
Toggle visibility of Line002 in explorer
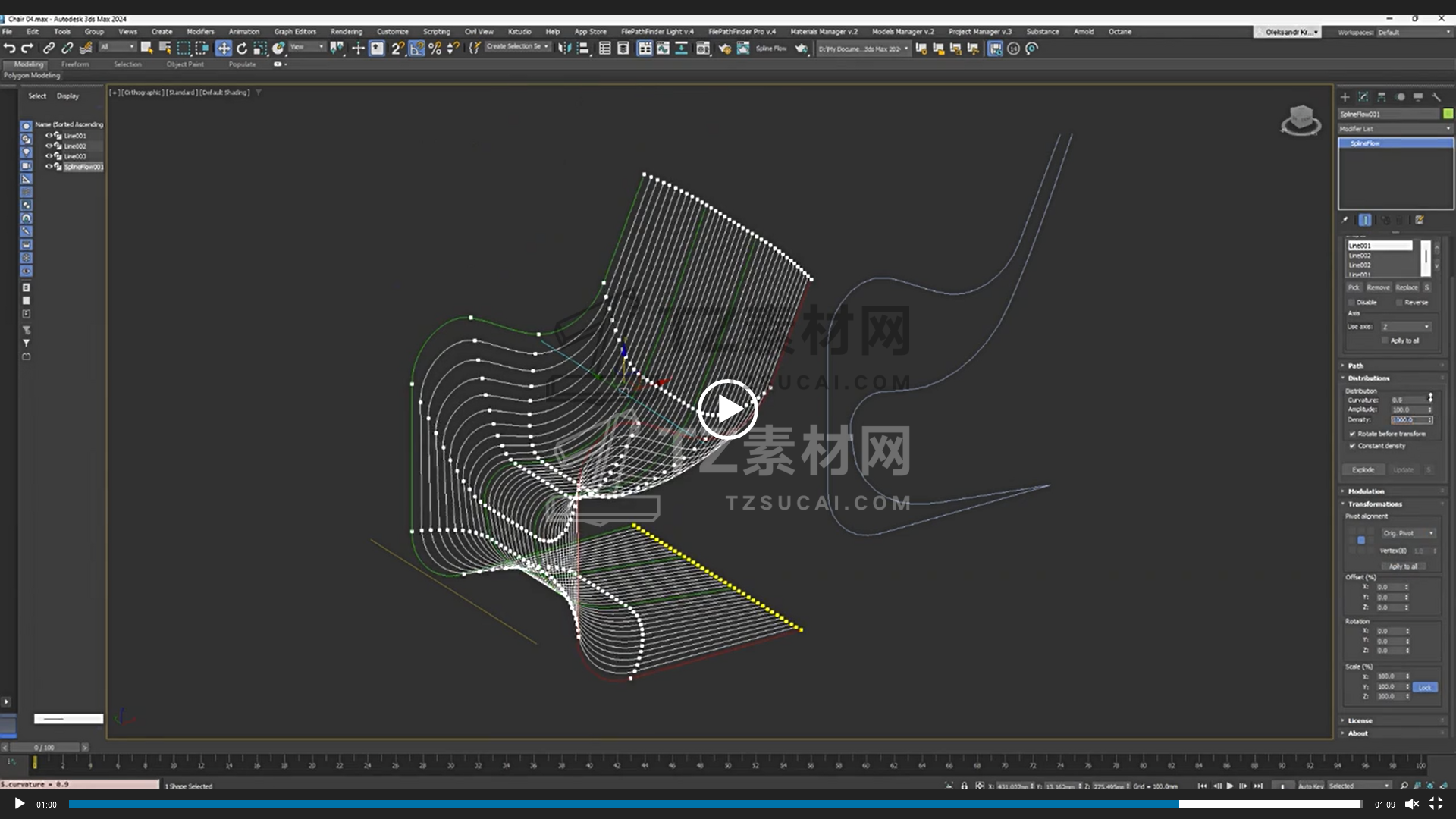(49, 146)
